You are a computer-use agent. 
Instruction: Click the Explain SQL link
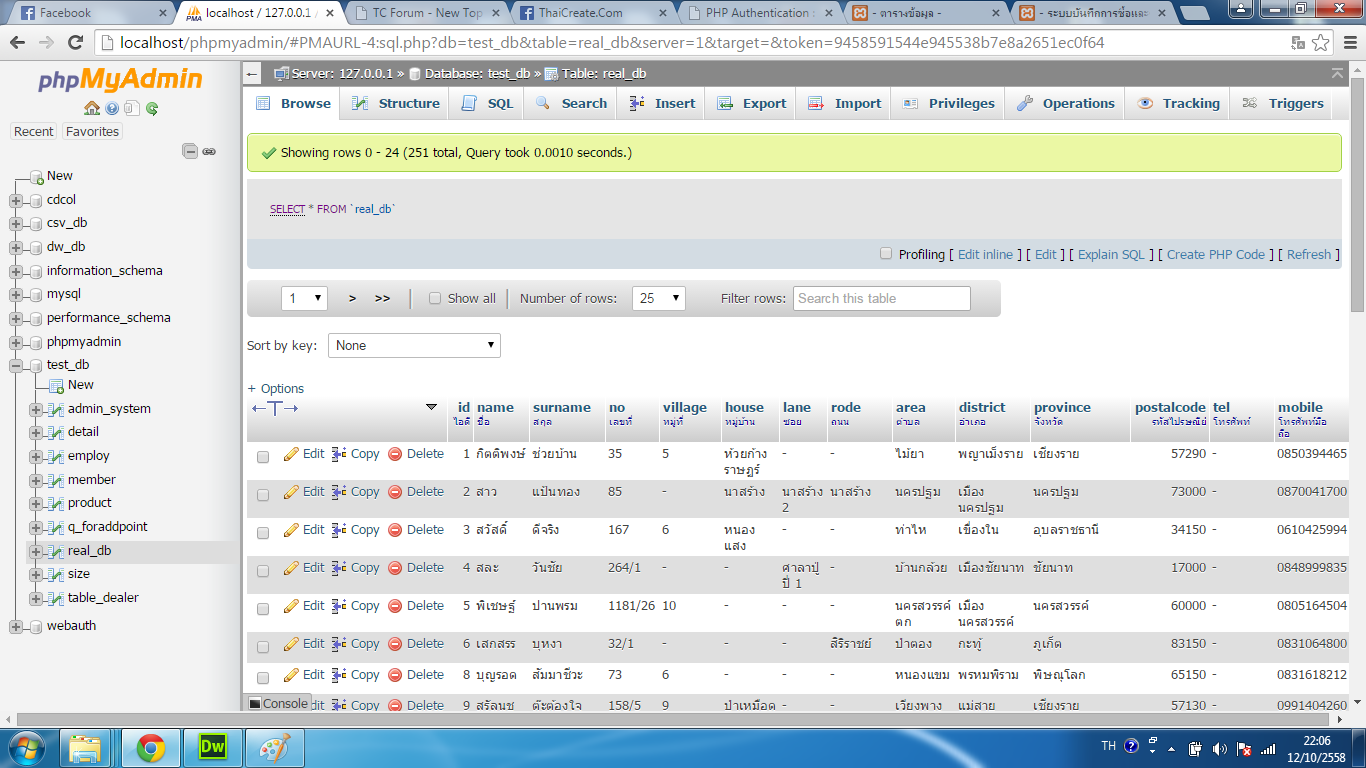pos(1111,255)
